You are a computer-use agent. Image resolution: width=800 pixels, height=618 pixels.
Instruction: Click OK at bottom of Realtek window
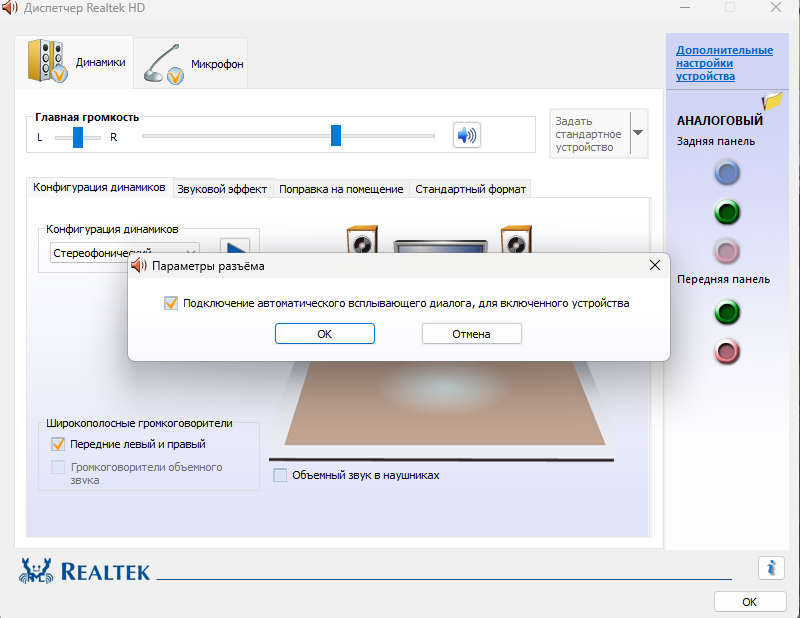[749, 602]
